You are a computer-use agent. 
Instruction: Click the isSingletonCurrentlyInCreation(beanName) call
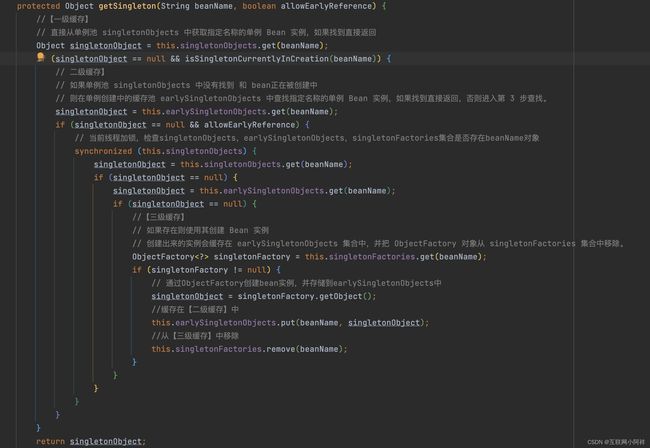(283, 59)
